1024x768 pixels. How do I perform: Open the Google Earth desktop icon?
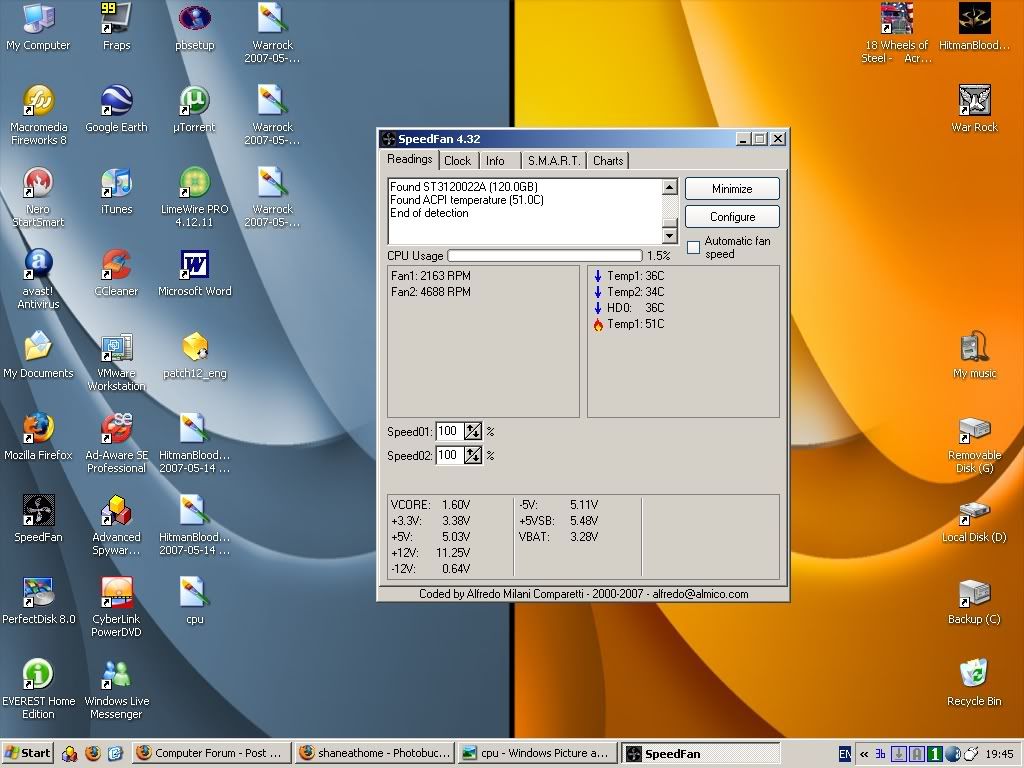tap(116, 101)
